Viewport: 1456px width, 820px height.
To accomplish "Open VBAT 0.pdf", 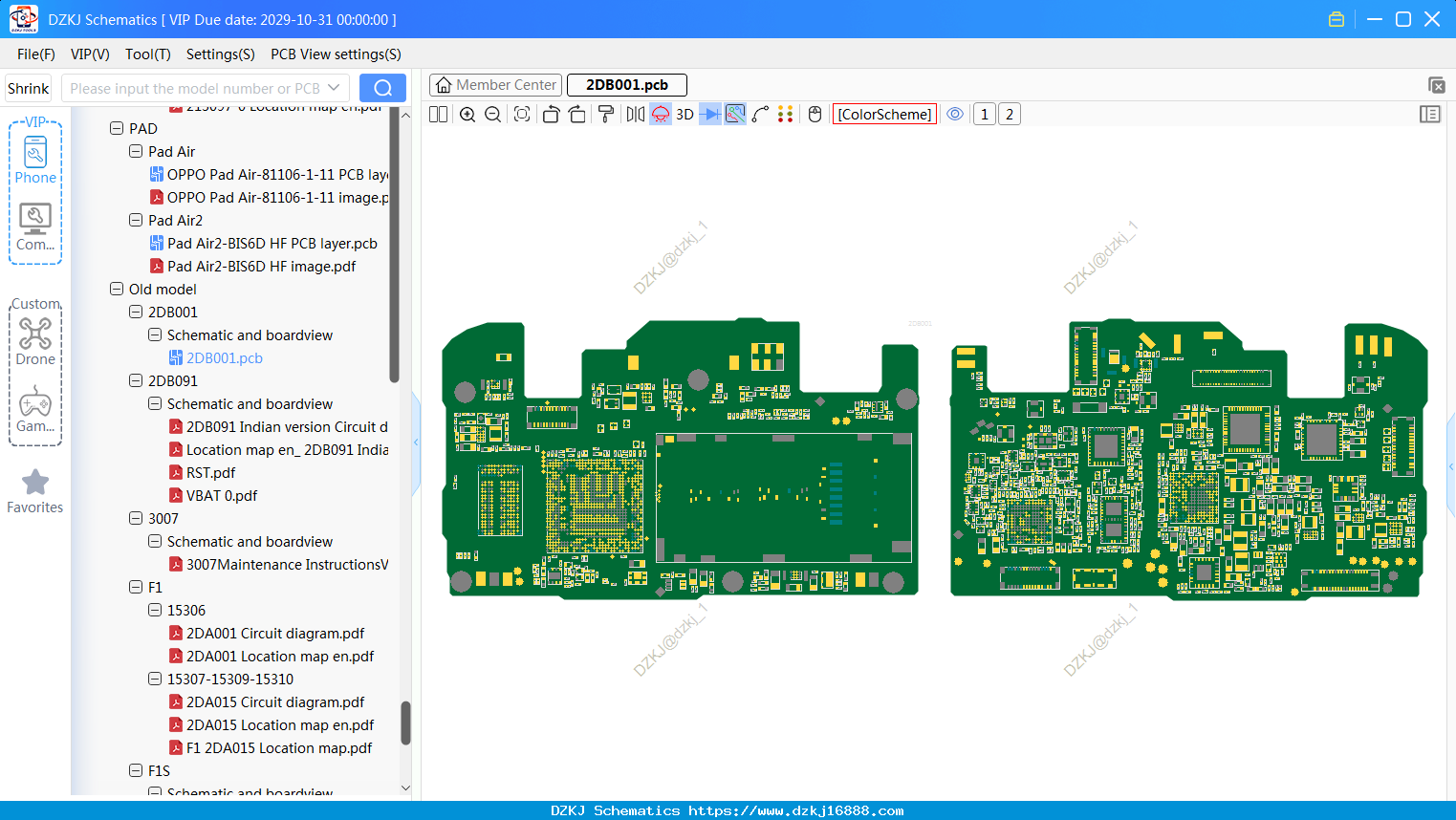I will pyautogui.click(x=213, y=495).
